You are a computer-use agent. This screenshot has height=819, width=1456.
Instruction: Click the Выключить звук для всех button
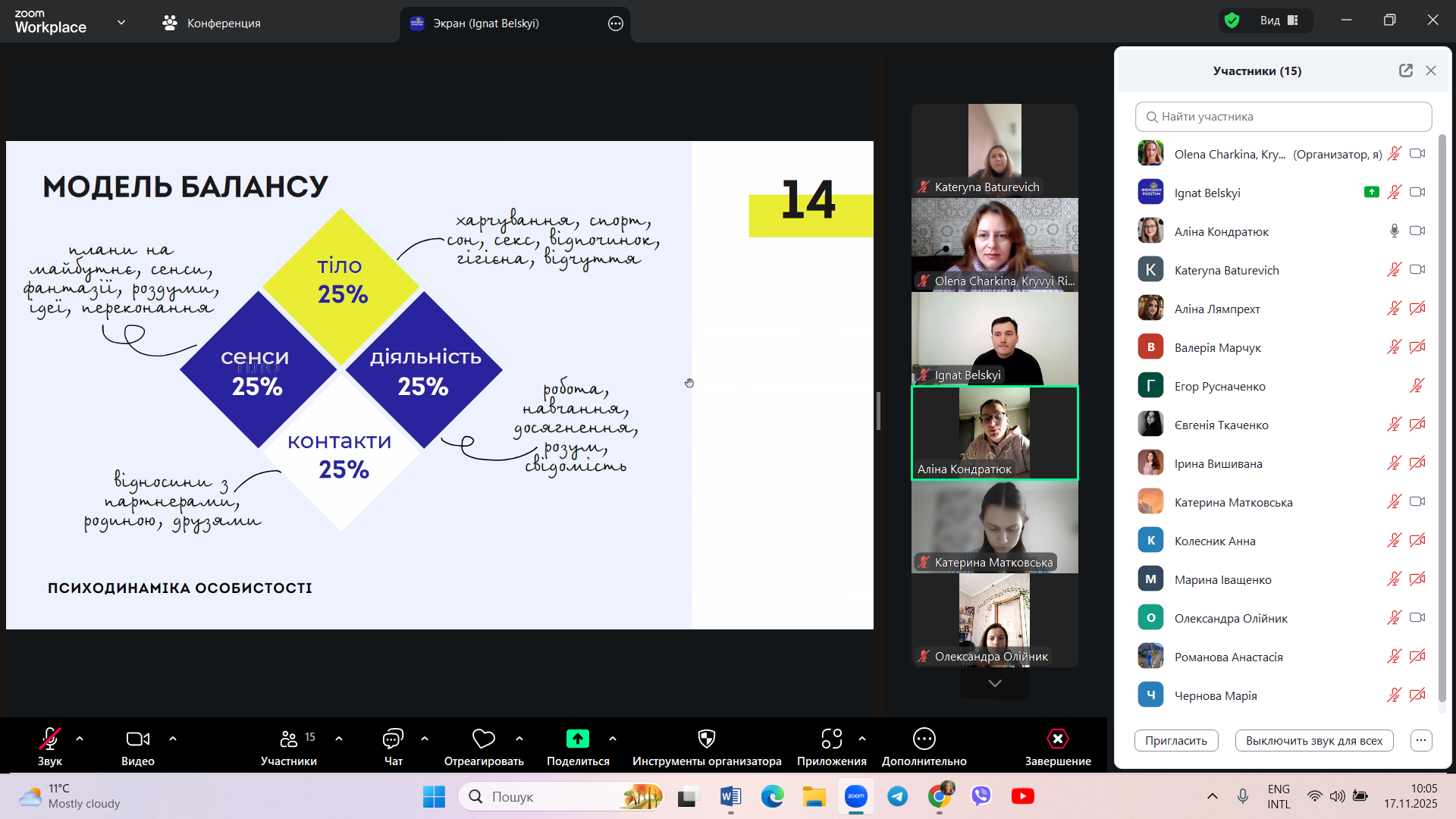pyautogui.click(x=1313, y=740)
